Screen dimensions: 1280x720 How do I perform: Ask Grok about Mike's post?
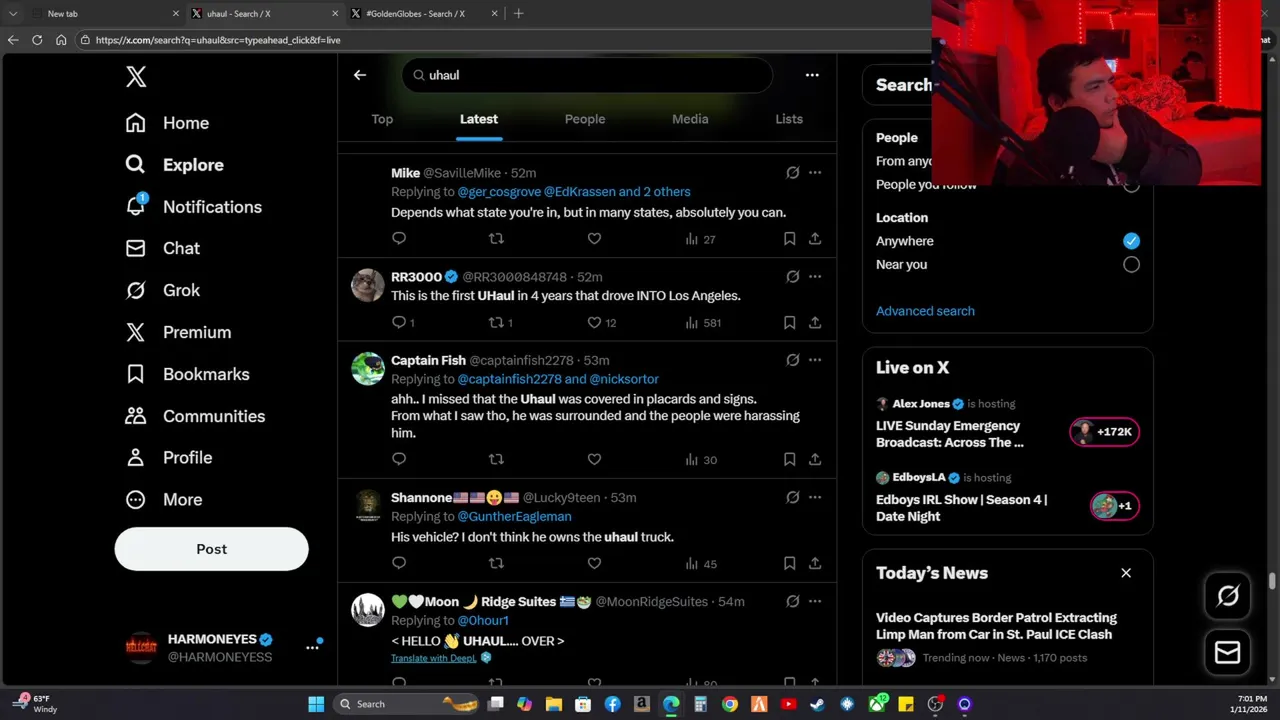click(x=793, y=172)
